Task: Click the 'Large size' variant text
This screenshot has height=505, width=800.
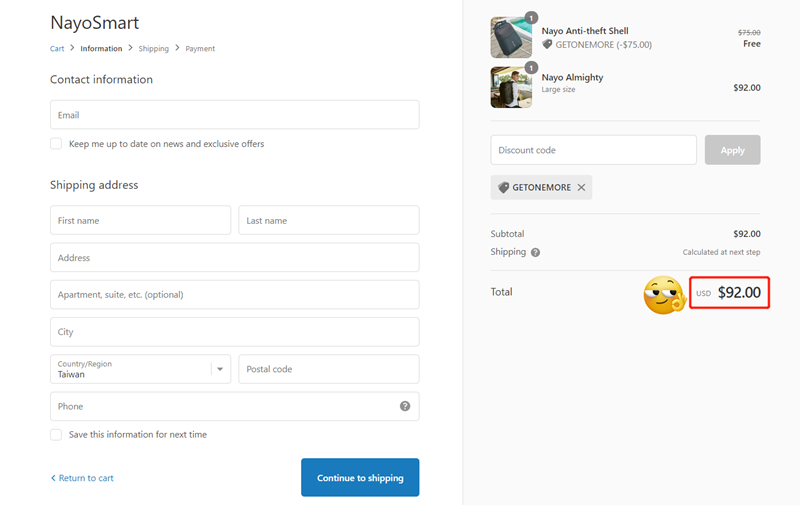Action: (x=558, y=90)
